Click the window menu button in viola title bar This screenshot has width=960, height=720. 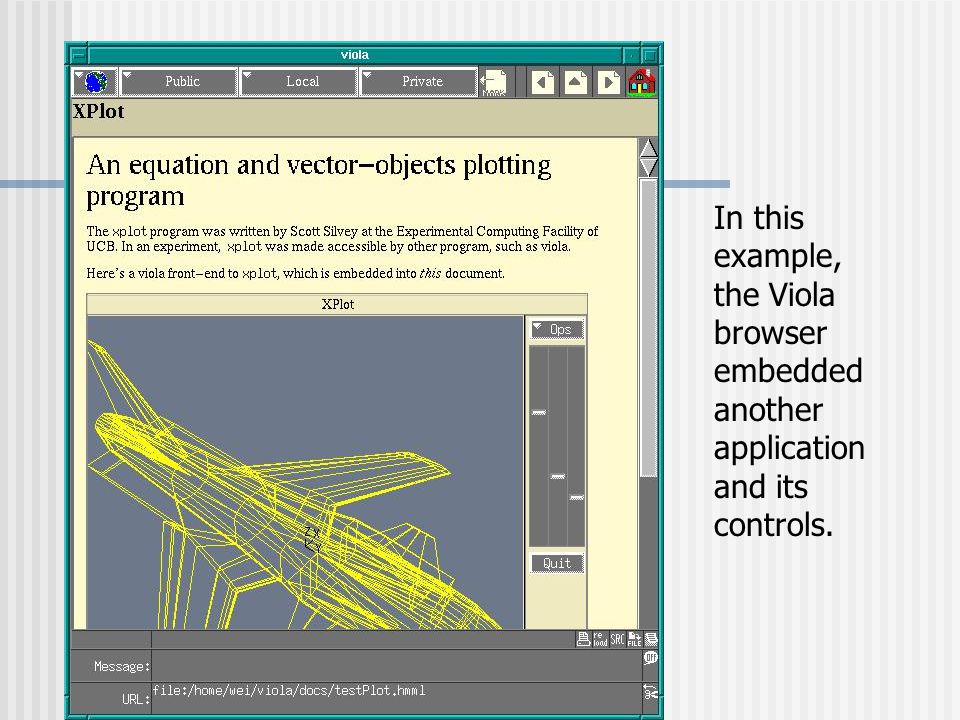pyautogui.click(x=78, y=55)
